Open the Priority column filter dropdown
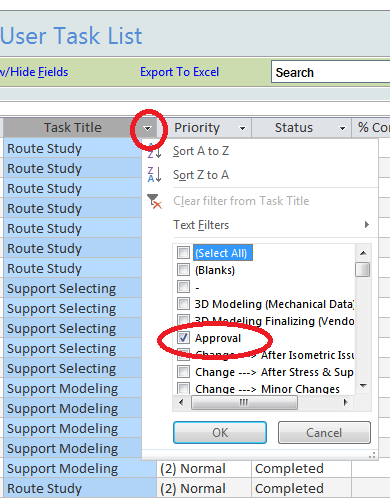The image size is (390, 498). (x=243, y=128)
